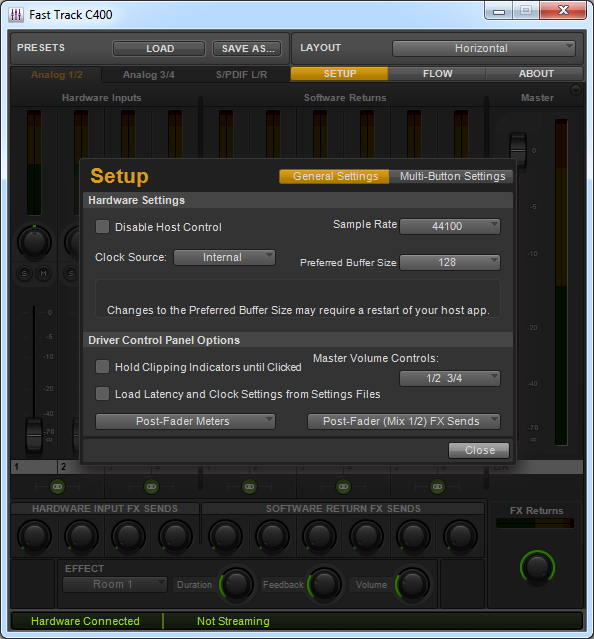Switch to the Analog 1/2 mix tab
This screenshot has width=594, height=639.
click(57, 75)
